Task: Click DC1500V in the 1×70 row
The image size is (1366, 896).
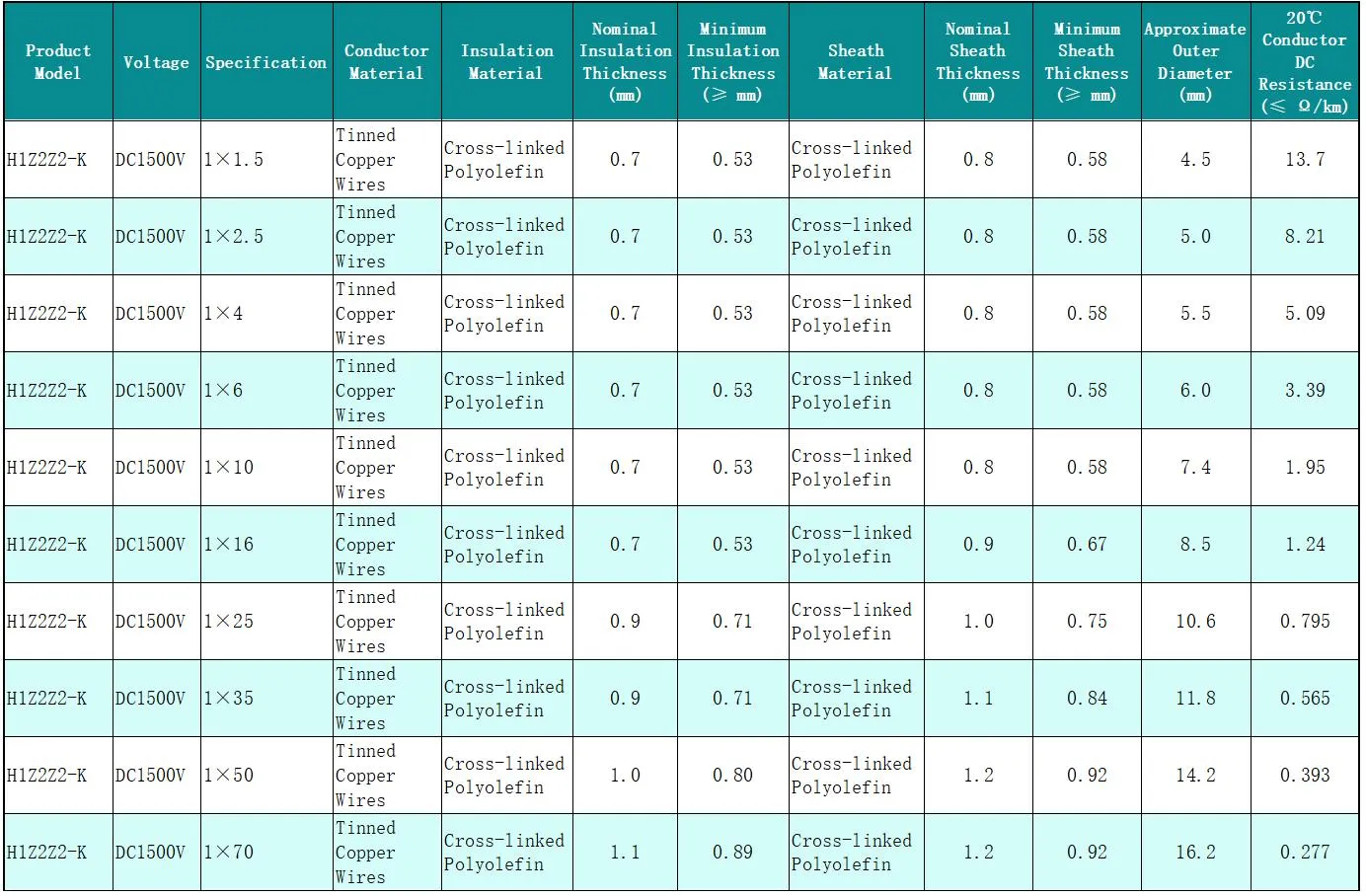Action: tap(150, 852)
